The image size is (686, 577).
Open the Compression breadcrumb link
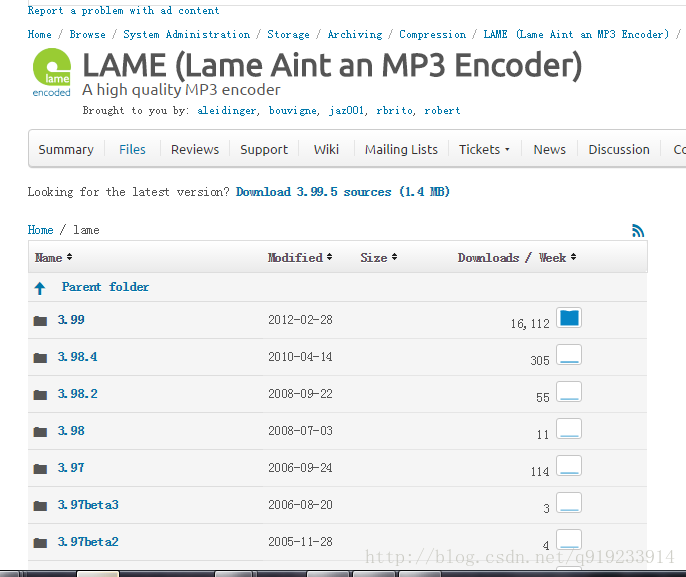tap(432, 35)
